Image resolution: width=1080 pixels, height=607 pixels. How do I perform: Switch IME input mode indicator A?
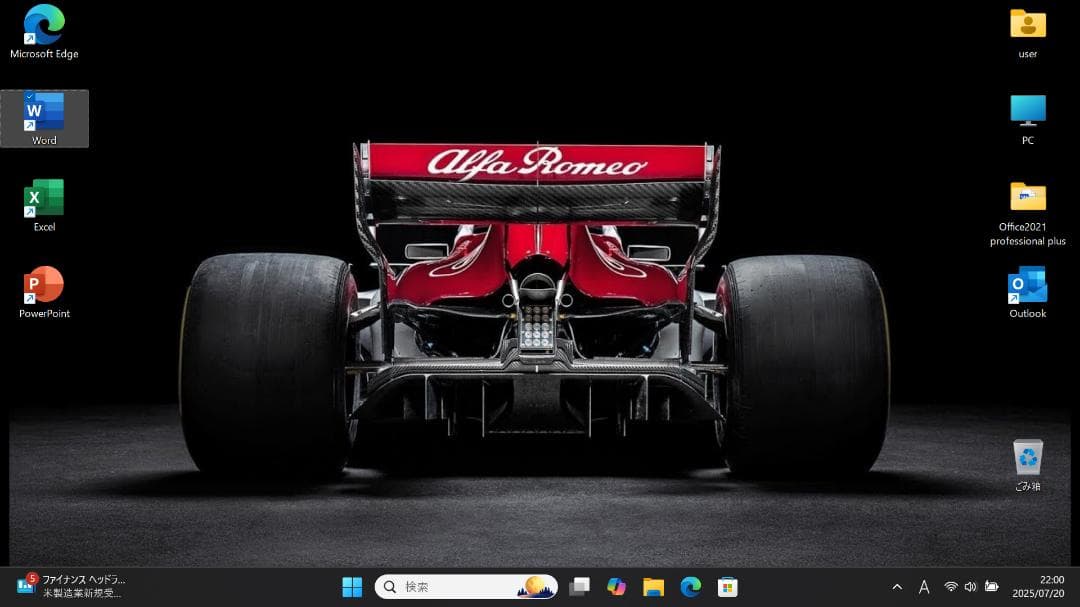point(924,587)
